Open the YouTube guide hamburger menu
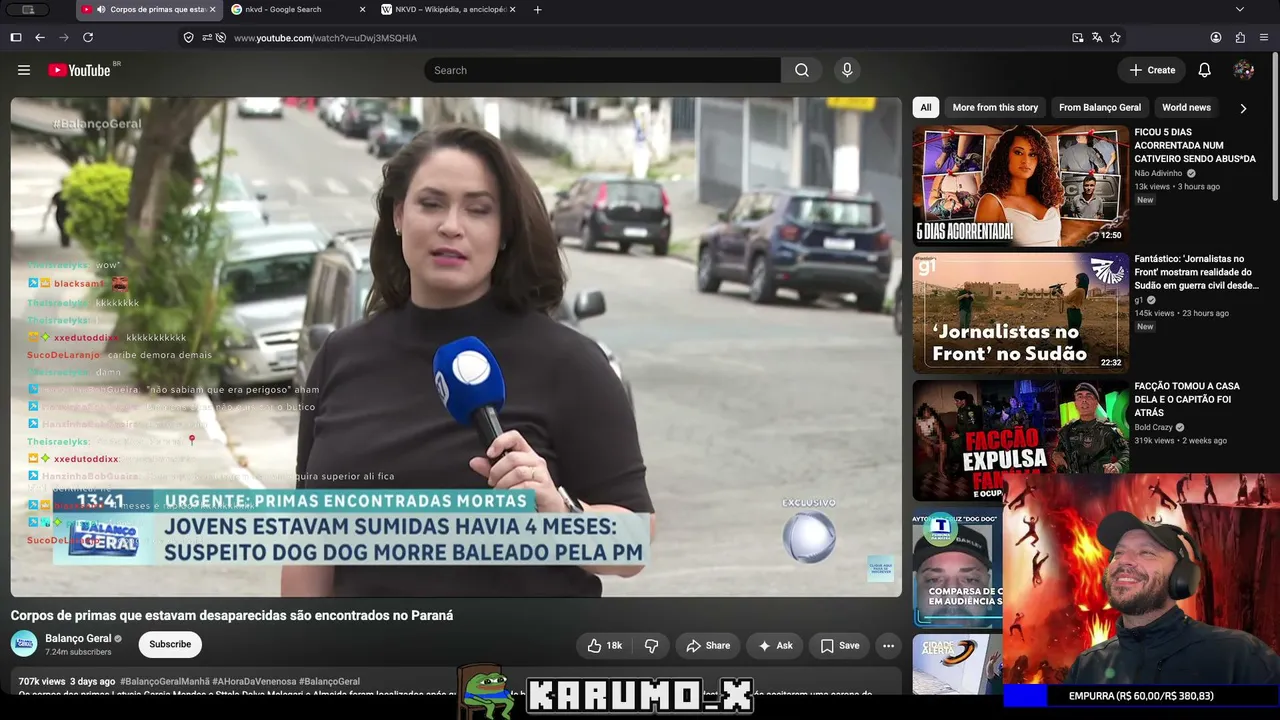This screenshot has width=1280, height=720. [24, 70]
